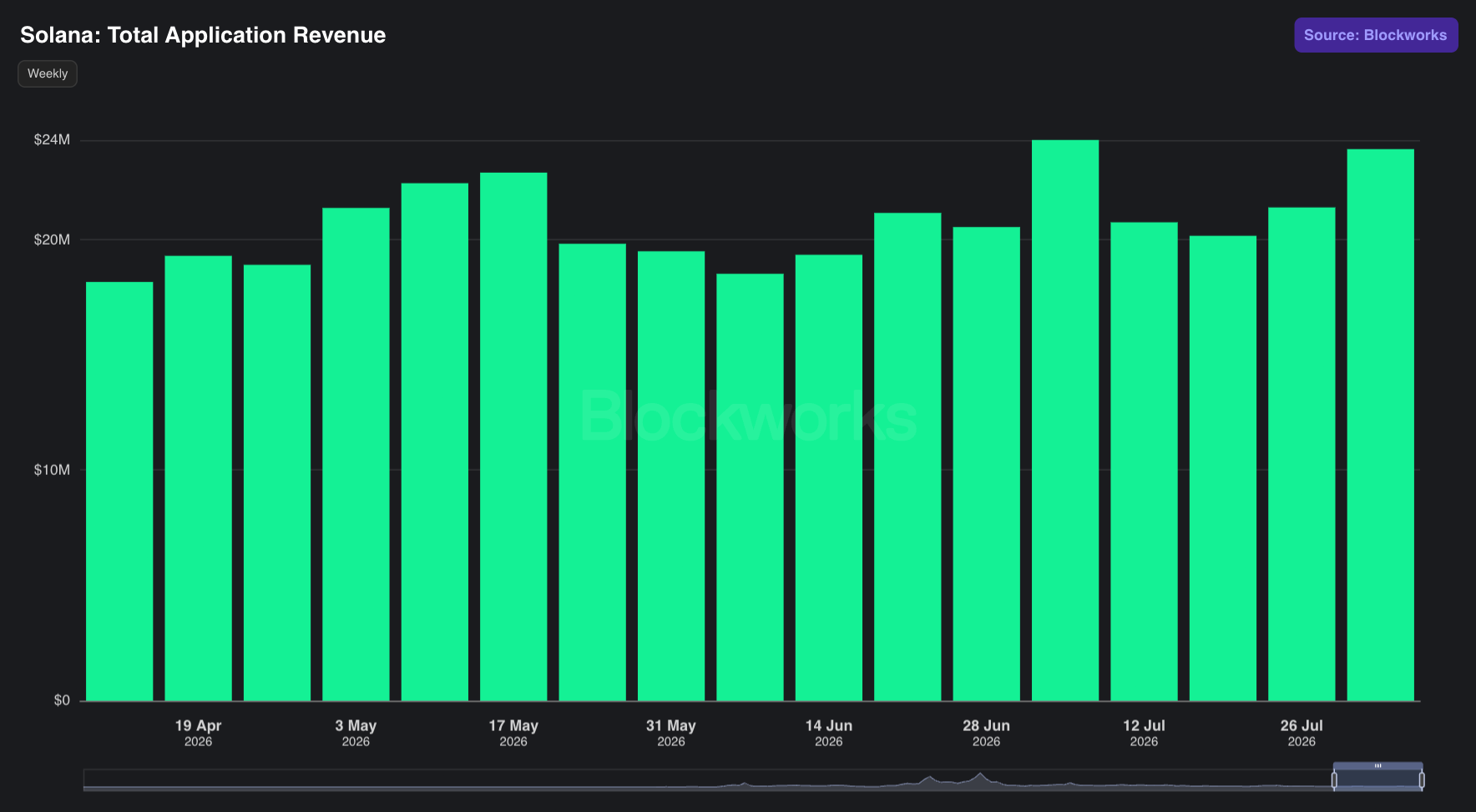Click the 28 Jun 2026 axis label

coord(987,733)
